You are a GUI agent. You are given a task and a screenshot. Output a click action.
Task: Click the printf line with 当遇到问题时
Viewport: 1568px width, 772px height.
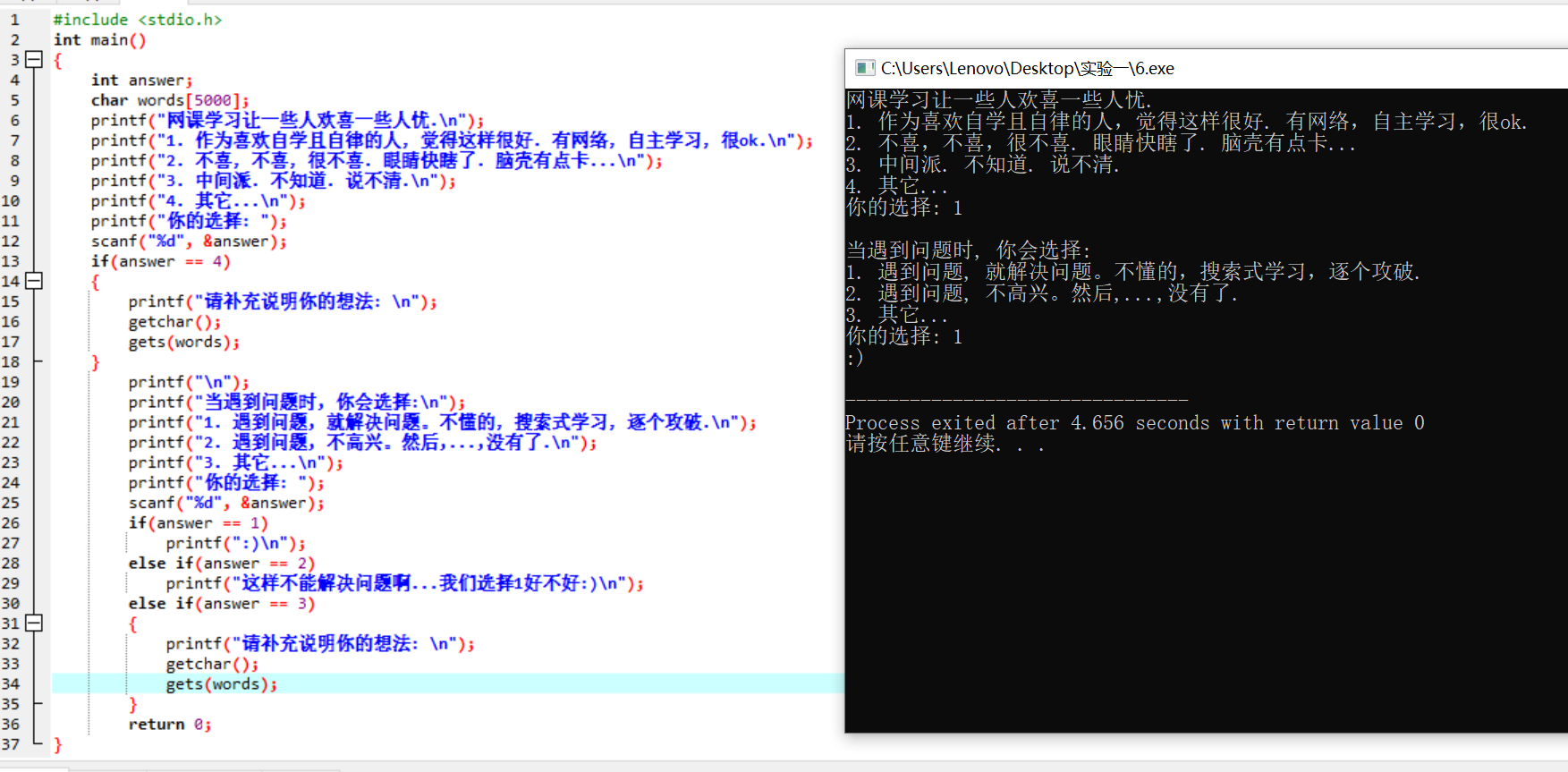(297, 402)
